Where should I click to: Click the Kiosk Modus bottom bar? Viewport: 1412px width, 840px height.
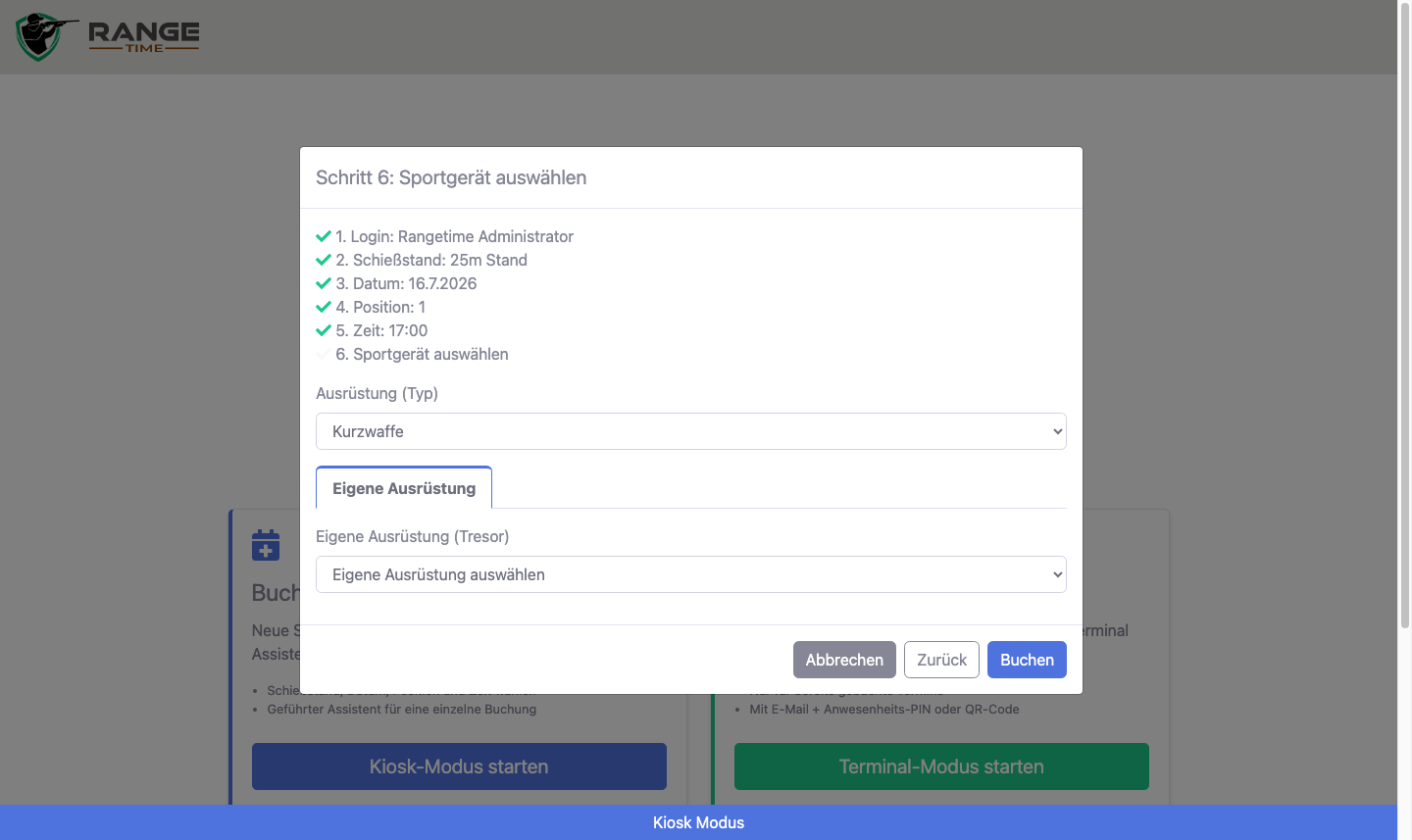tap(698, 822)
